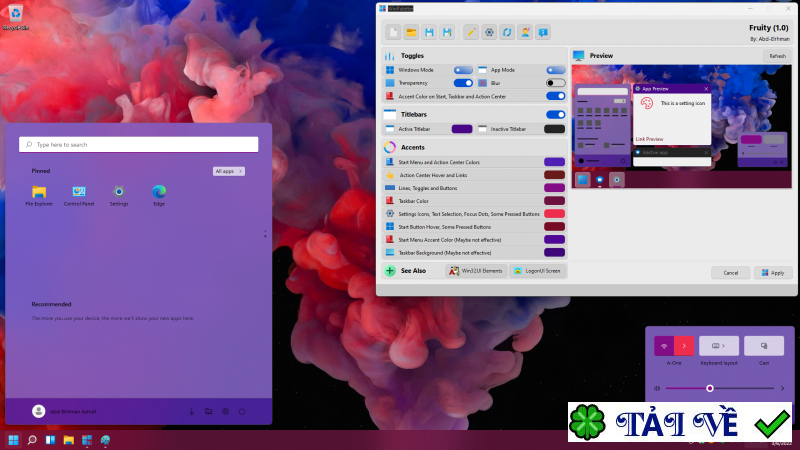Click the Start menu search field

139,144
